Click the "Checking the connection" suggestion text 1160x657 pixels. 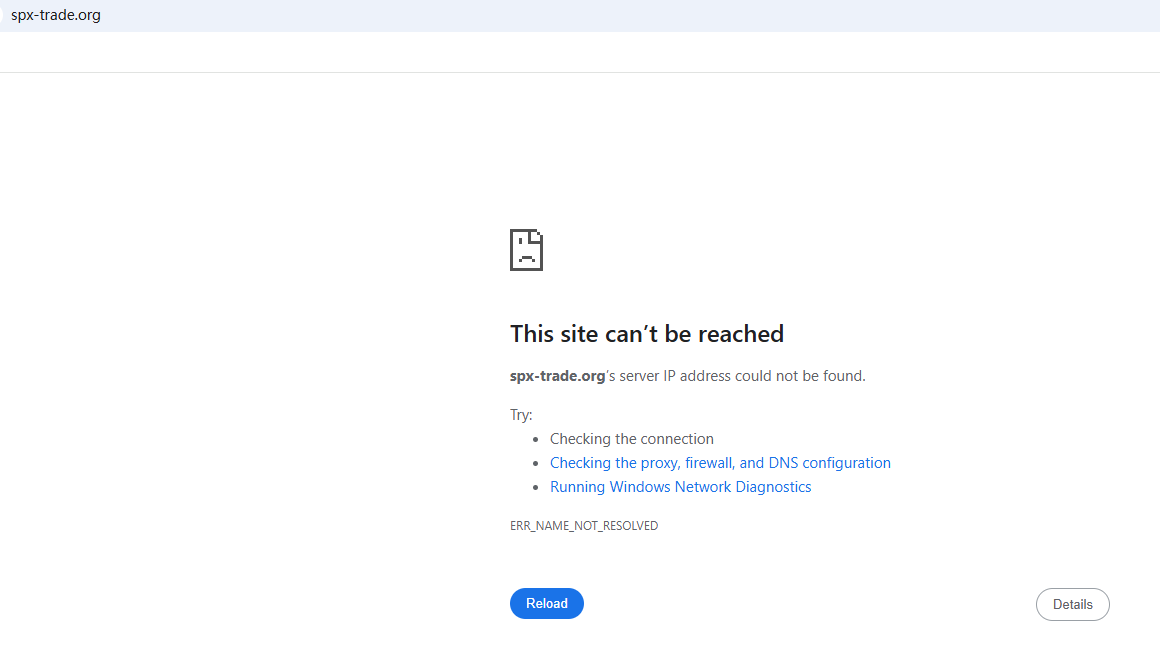631,439
